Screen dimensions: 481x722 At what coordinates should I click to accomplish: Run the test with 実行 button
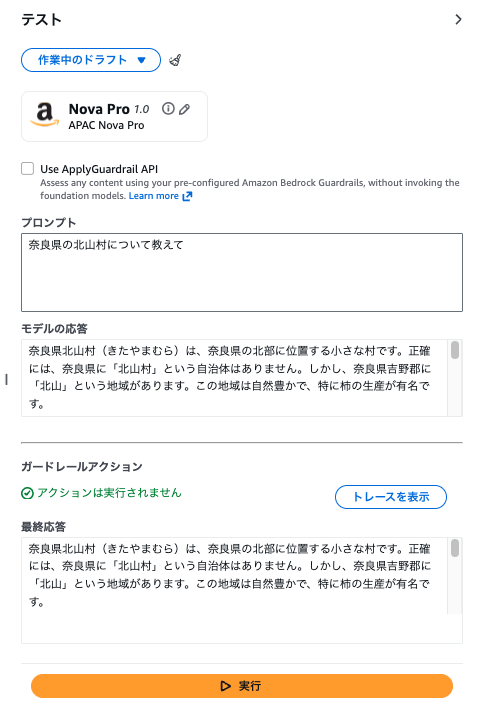(x=242, y=686)
